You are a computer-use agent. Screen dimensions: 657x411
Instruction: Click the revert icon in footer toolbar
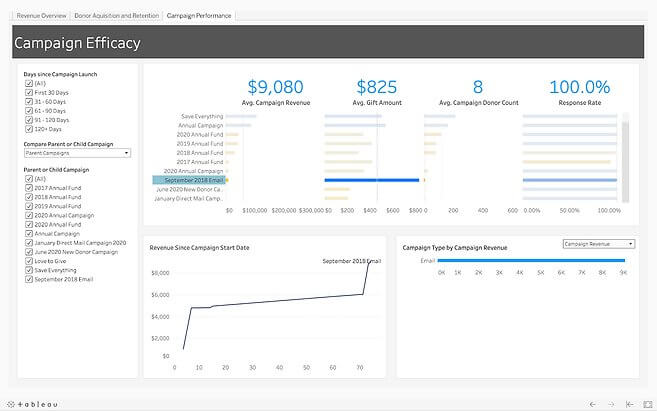629,404
